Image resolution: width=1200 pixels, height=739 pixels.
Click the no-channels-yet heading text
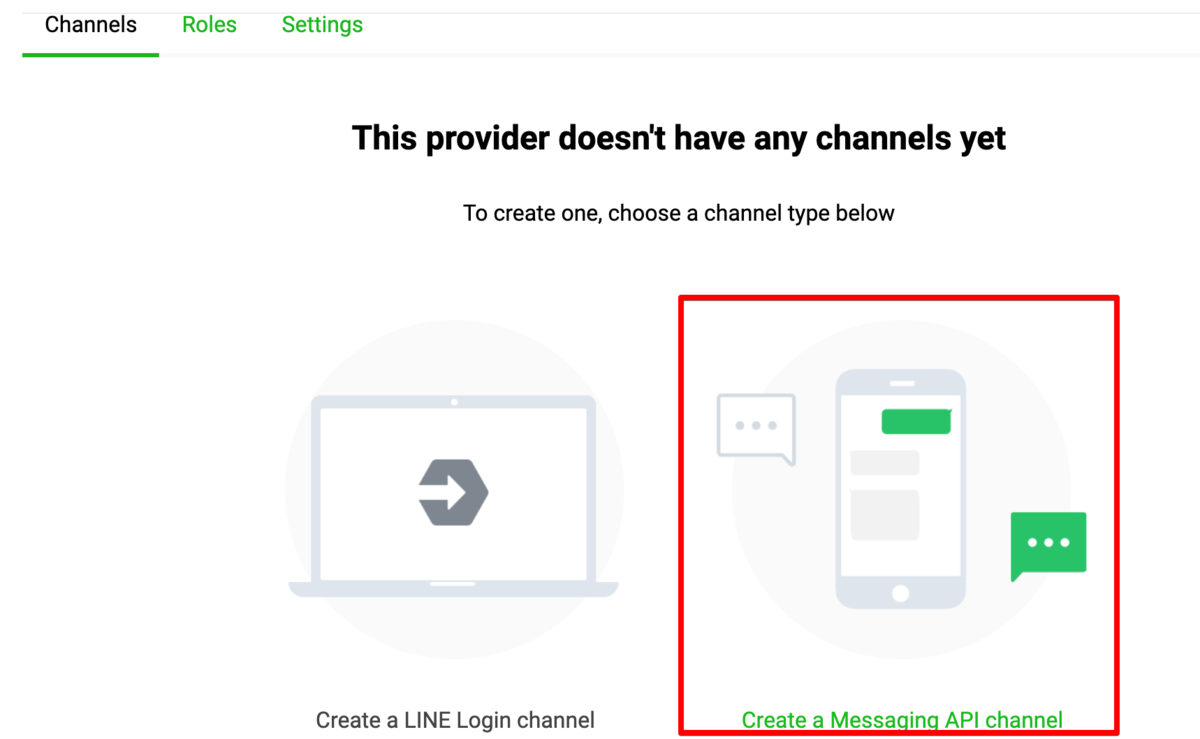[679, 138]
